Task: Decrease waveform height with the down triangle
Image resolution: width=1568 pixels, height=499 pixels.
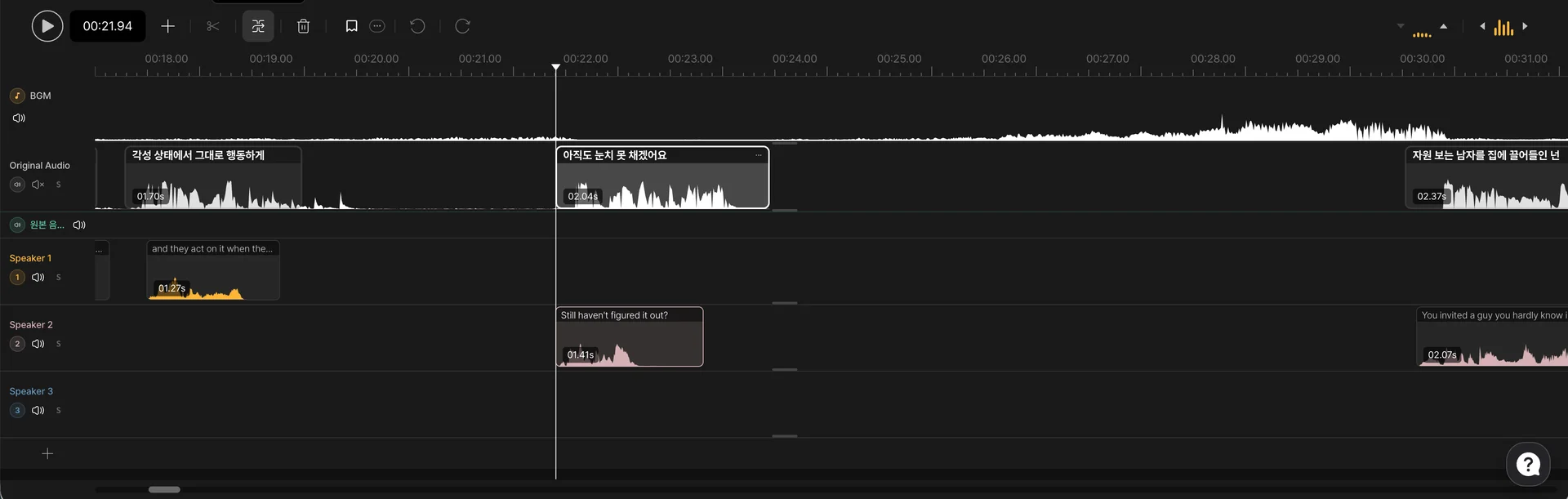Action: coord(1401,26)
